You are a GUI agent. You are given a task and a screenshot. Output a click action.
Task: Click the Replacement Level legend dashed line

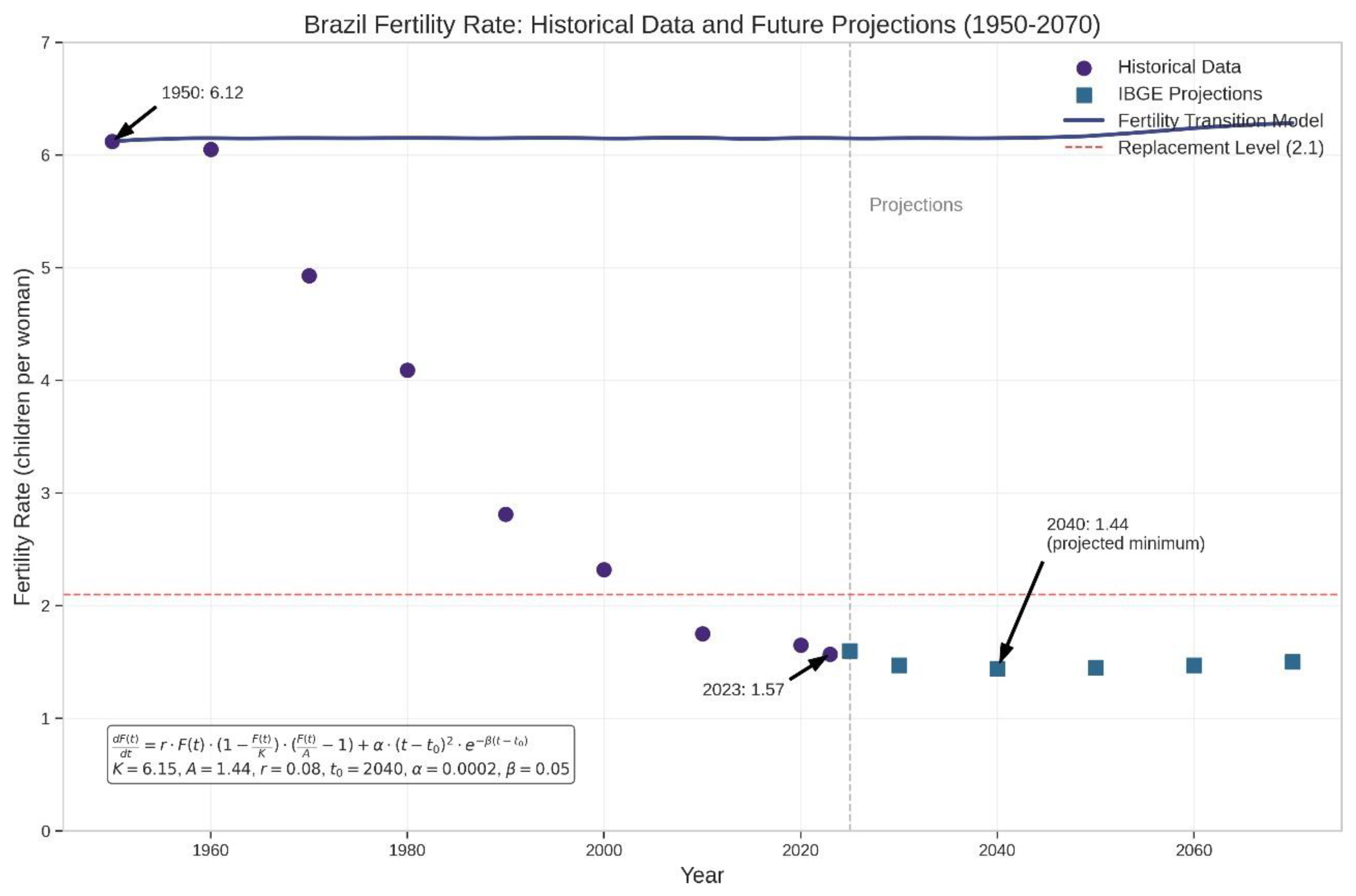[1084, 148]
